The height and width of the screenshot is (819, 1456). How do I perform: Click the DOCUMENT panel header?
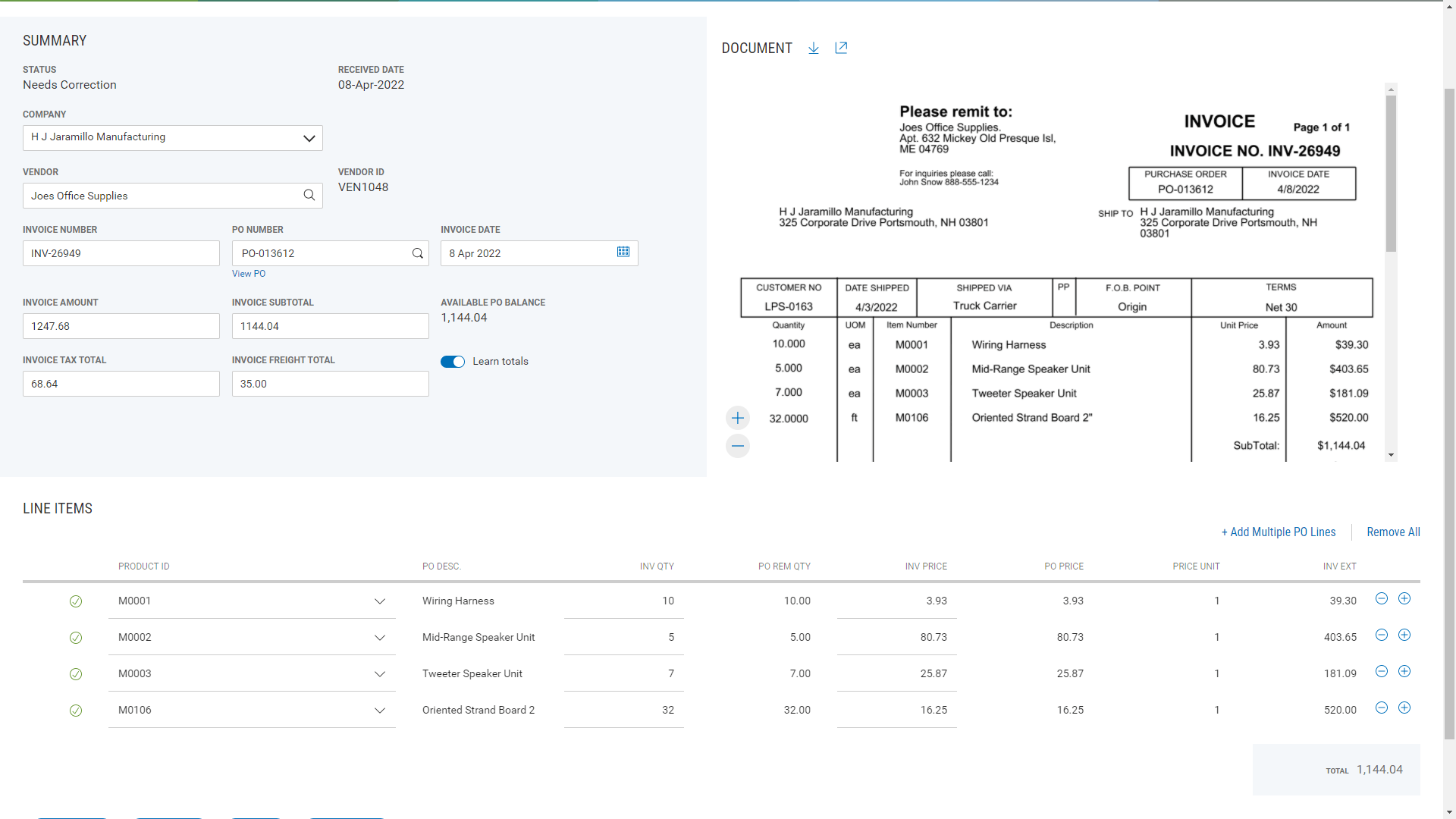click(757, 48)
